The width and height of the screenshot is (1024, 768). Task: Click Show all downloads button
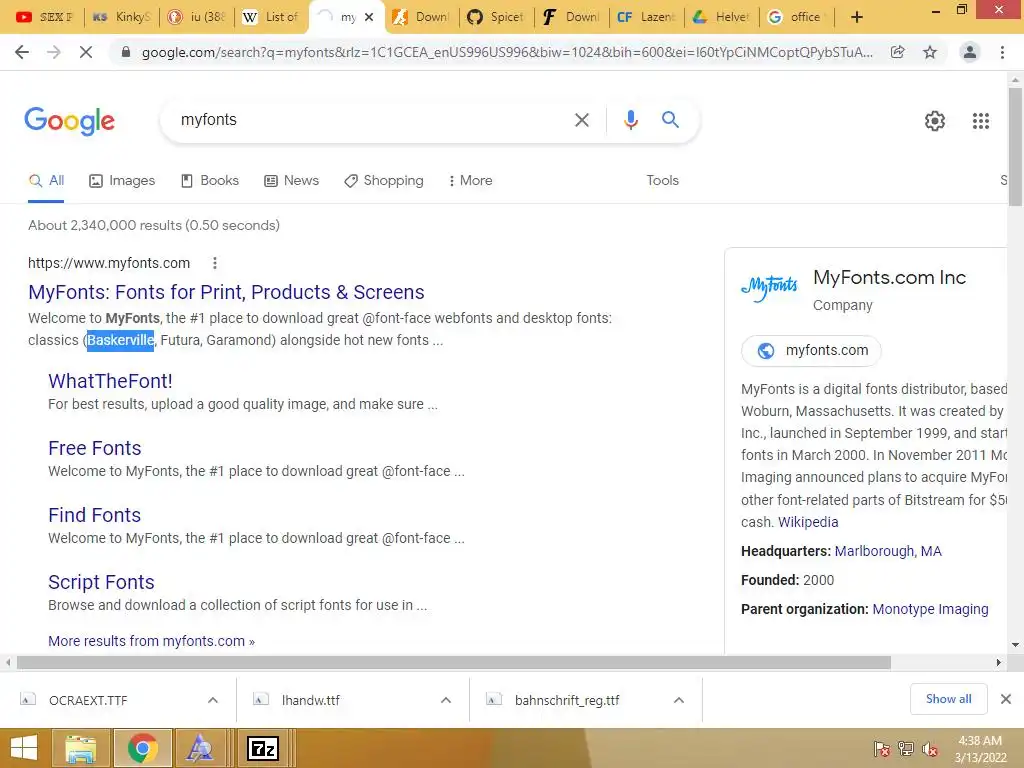pos(948,699)
